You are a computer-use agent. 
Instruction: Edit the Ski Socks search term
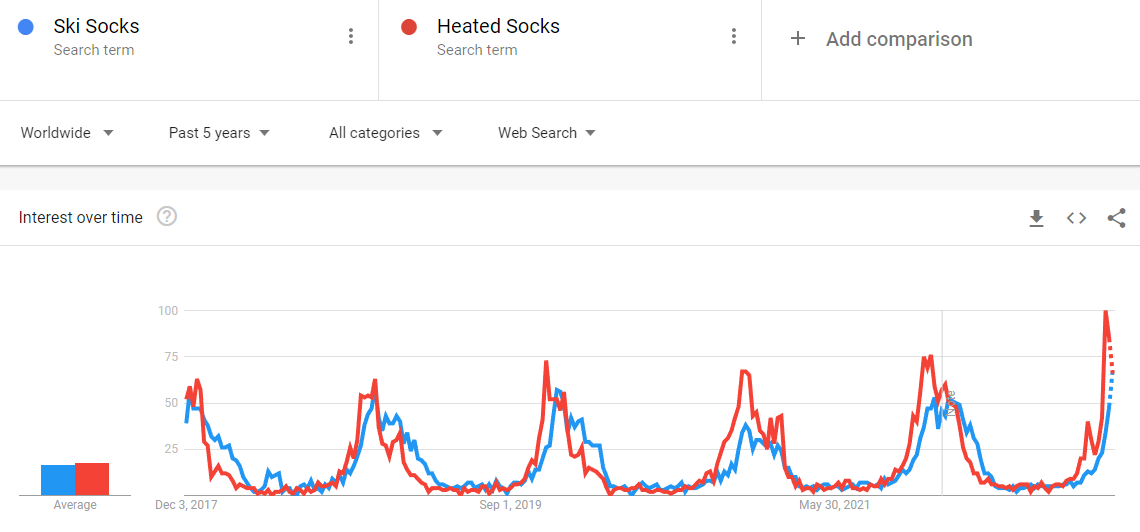click(96, 27)
